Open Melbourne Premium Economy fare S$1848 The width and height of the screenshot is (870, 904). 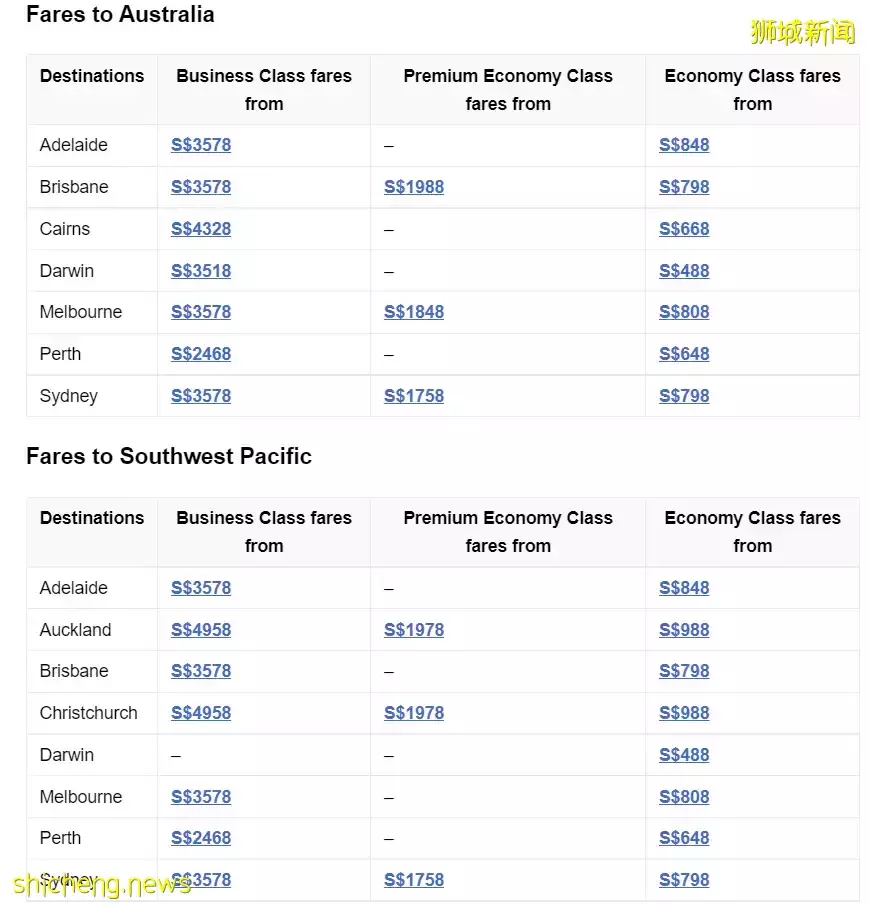pyautogui.click(x=414, y=312)
